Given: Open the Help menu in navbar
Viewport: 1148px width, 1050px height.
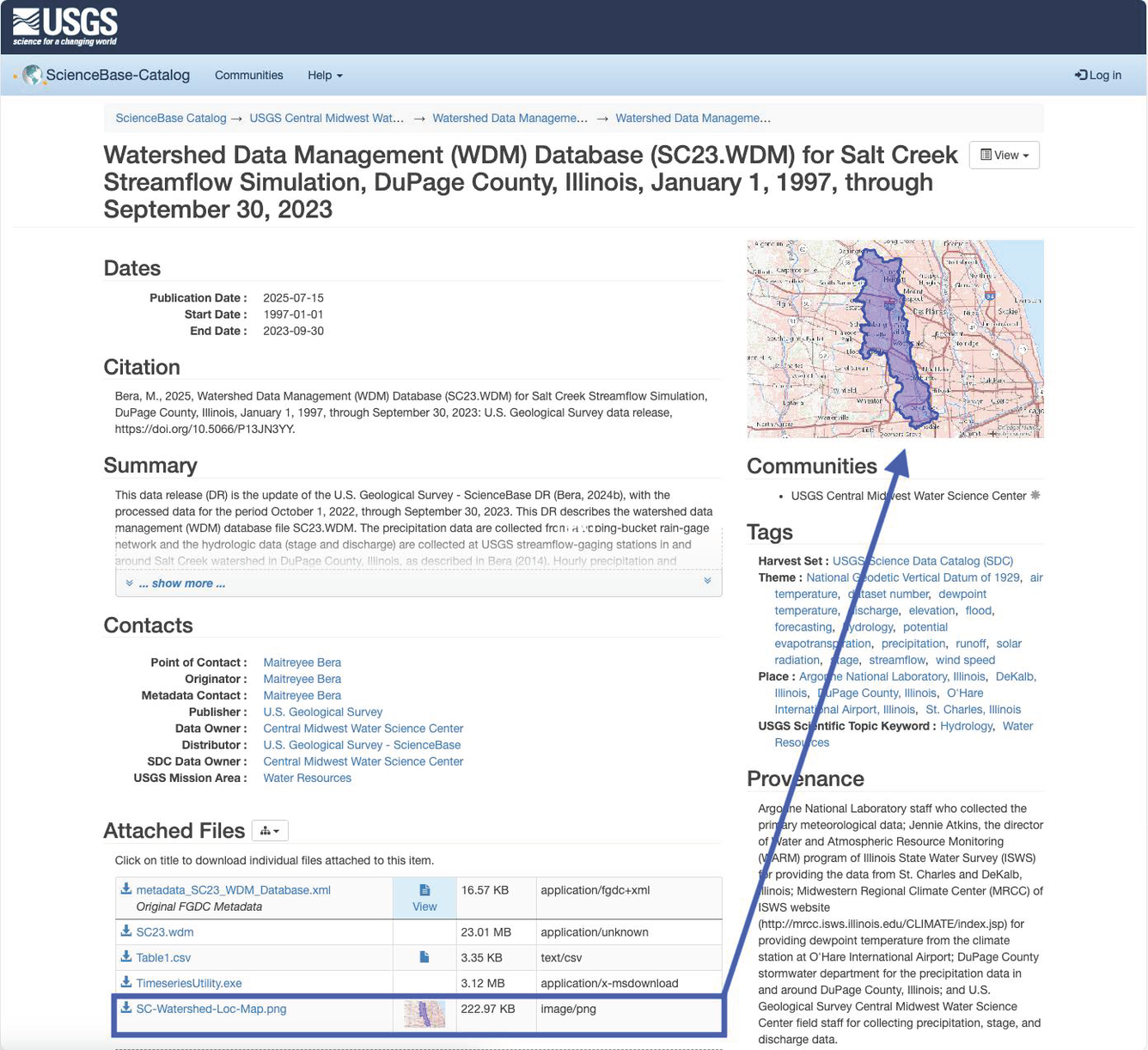Looking at the screenshot, I should 325,76.
